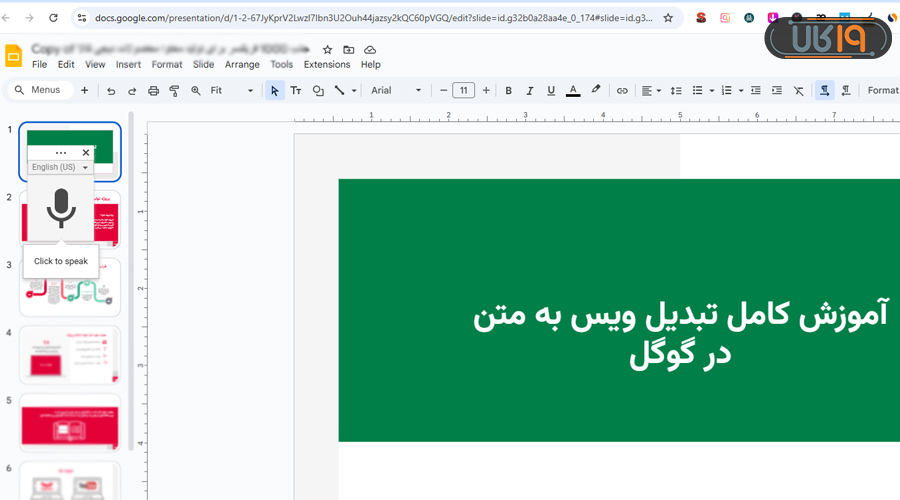Select slide 3 thumbnail

tap(70, 287)
